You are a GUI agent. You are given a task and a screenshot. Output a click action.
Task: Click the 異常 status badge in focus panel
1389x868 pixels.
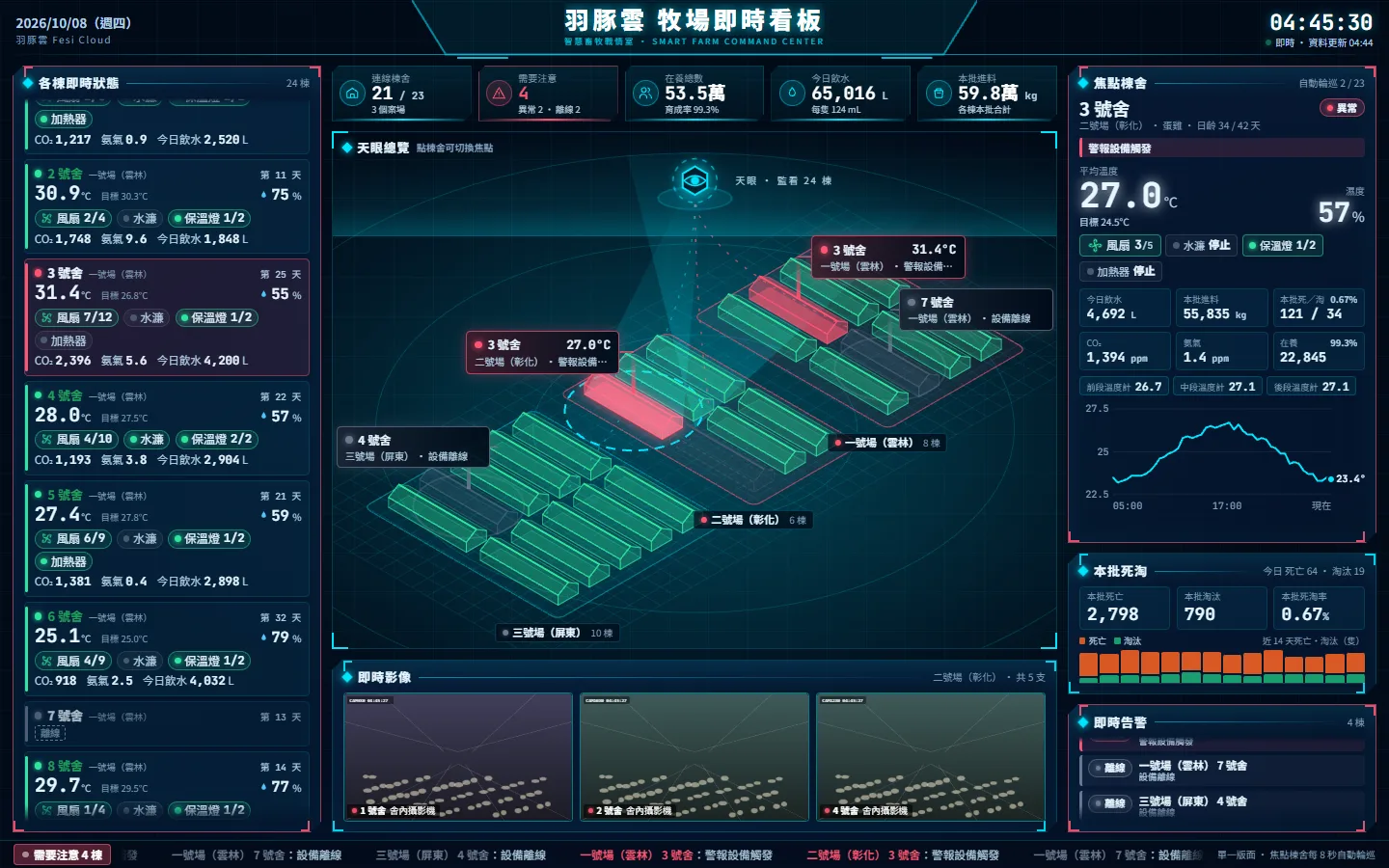pyautogui.click(x=1342, y=108)
